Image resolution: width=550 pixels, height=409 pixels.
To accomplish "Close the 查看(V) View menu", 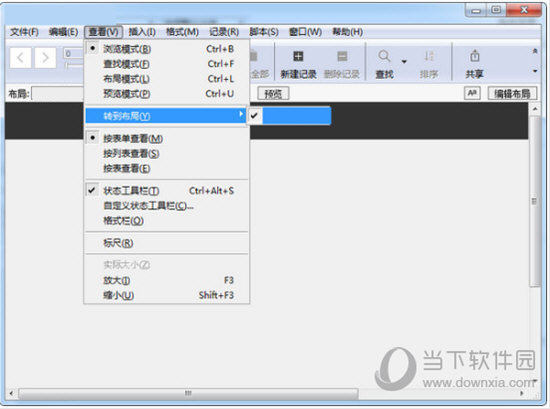I will click(x=103, y=32).
